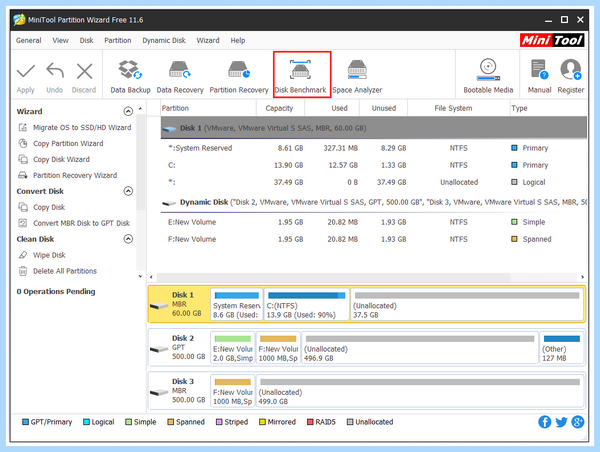The image size is (600, 452).
Task: Open the Twitter share icon
Action: click(x=561, y=422)
